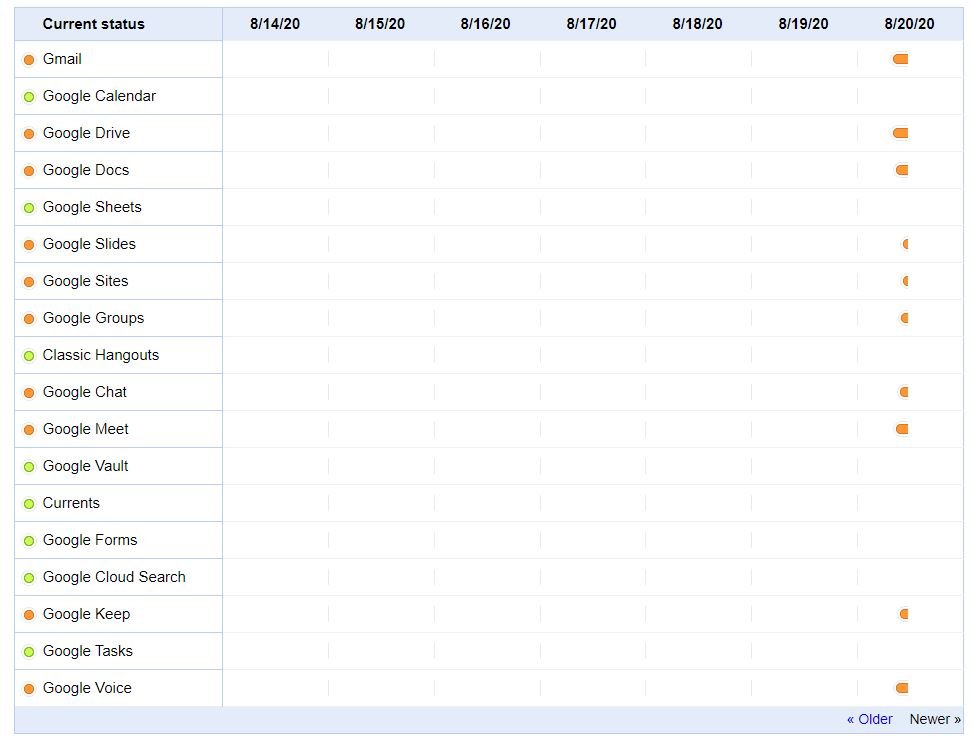Viewport: 973px width, 743px height.
Task: Click the orange status dot beside Google Keep
Action: click(x=29, y=615)
